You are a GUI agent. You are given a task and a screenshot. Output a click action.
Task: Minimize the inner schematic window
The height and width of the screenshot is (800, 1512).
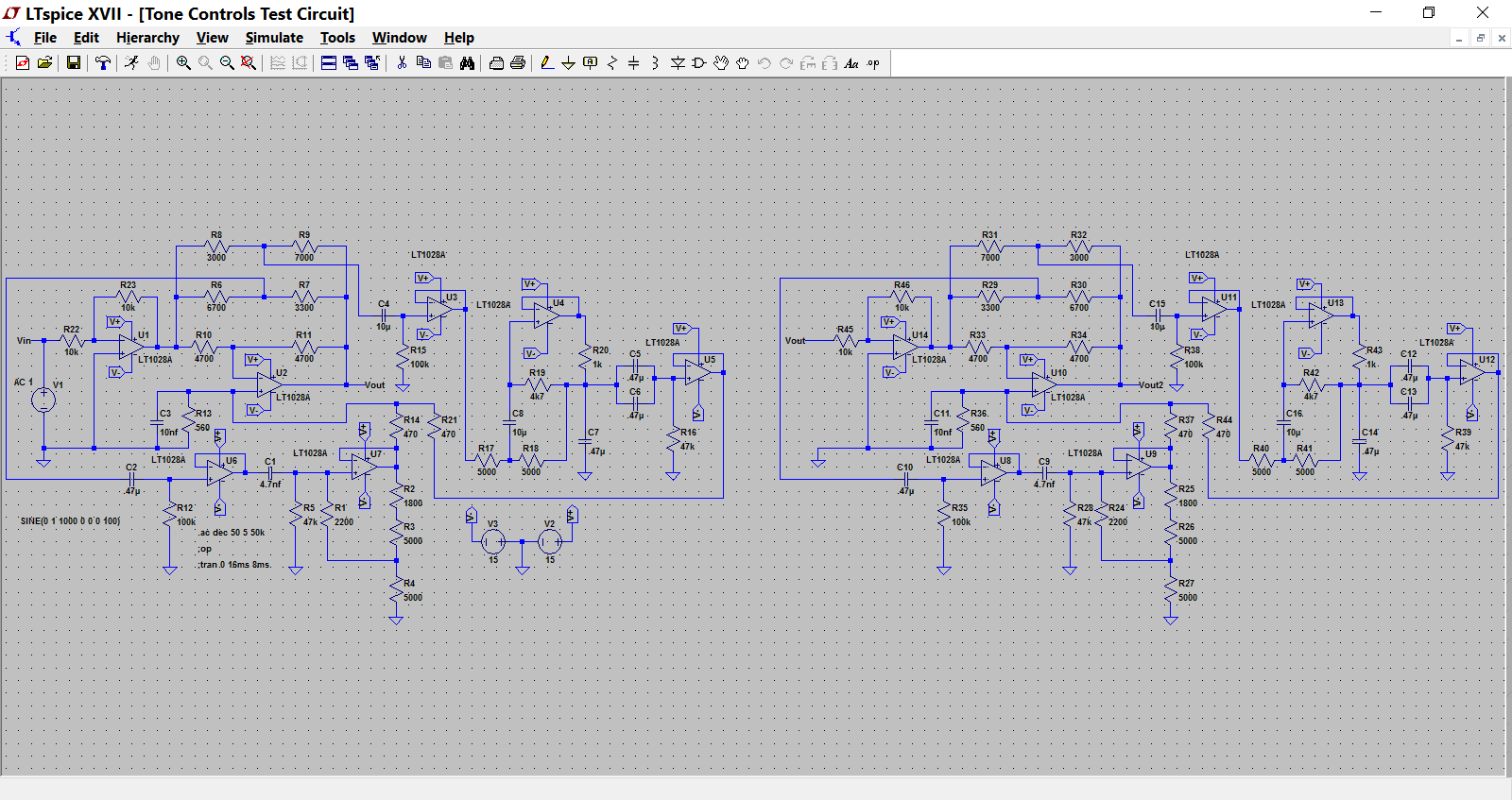[1460, 38]
